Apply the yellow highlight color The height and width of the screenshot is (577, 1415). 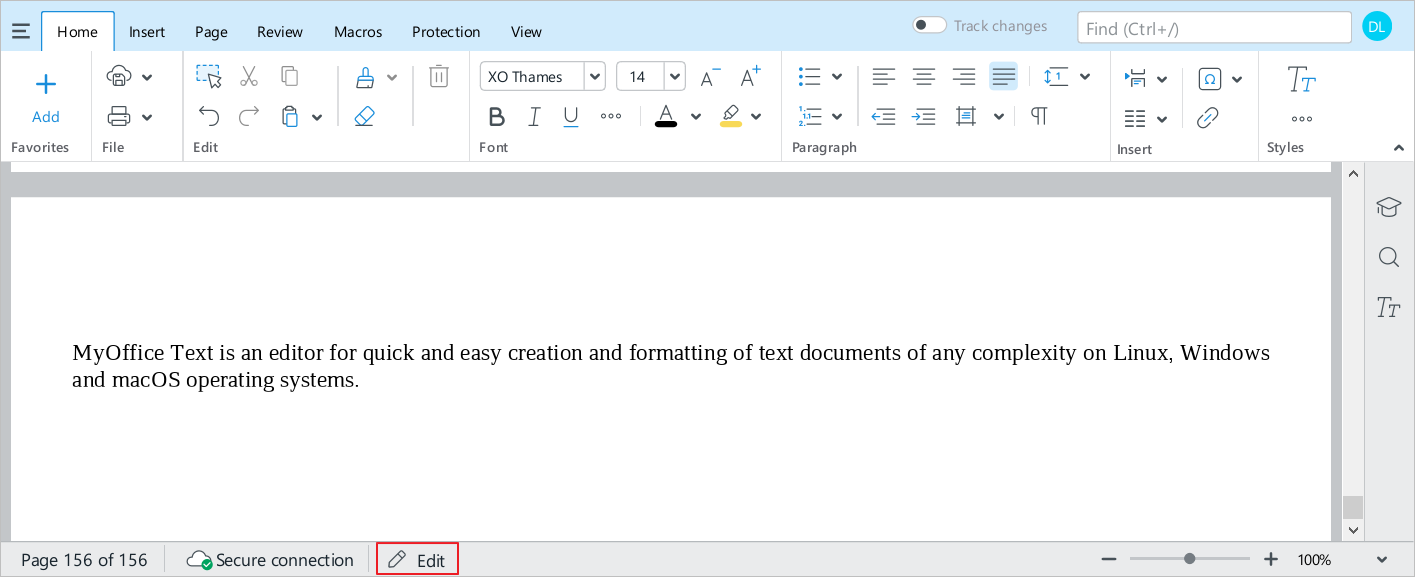click(731, 116)
